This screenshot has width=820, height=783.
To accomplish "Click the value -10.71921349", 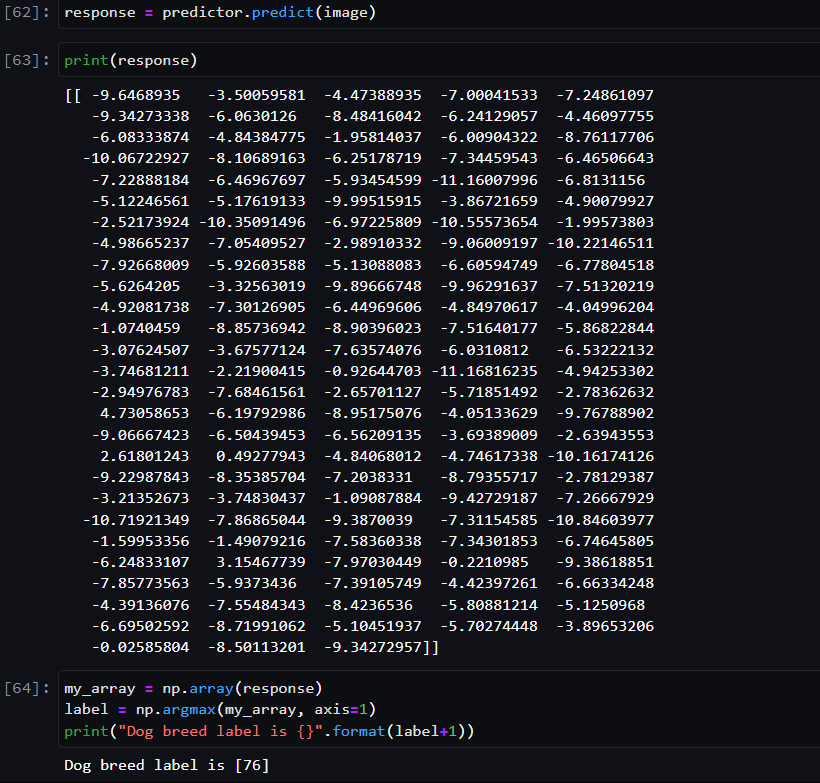I will click(x=136, y=520).
